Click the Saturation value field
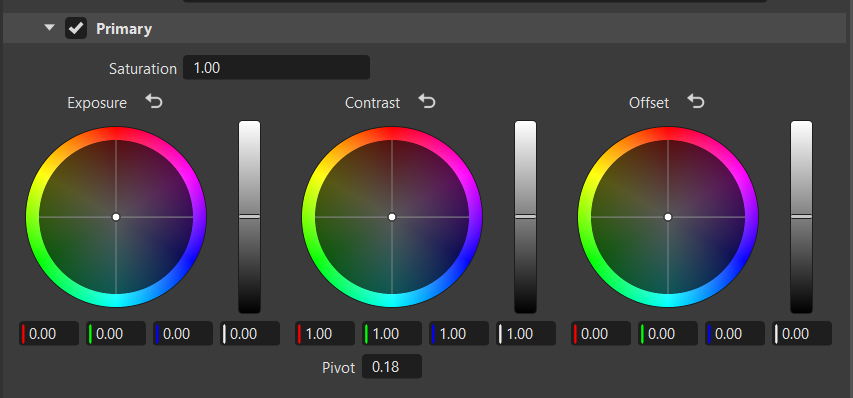Viewport: 853px width, 398px height. 276,67
